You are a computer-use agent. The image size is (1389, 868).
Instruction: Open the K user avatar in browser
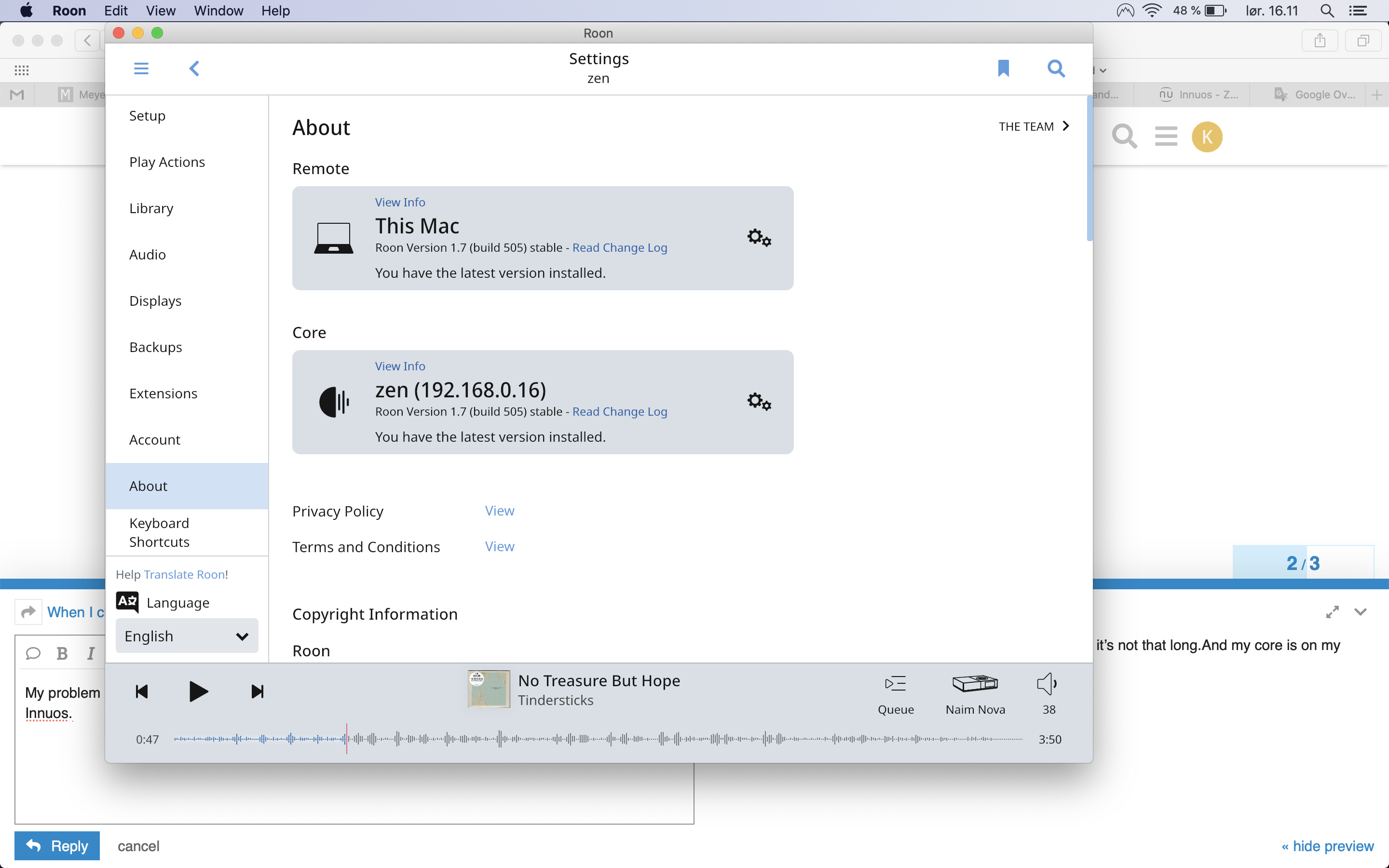pyautogui.click(x=1207, y=136)
